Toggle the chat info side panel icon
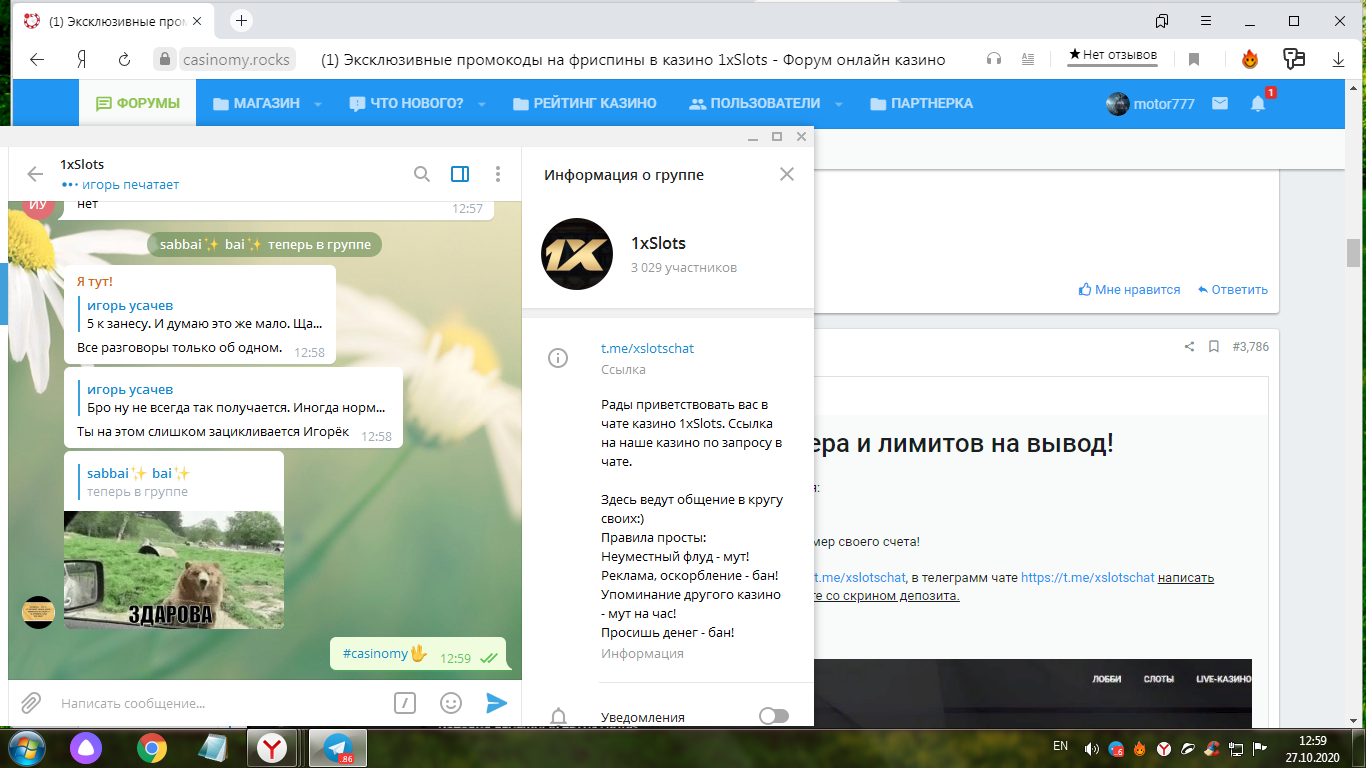 click(460, 174)
